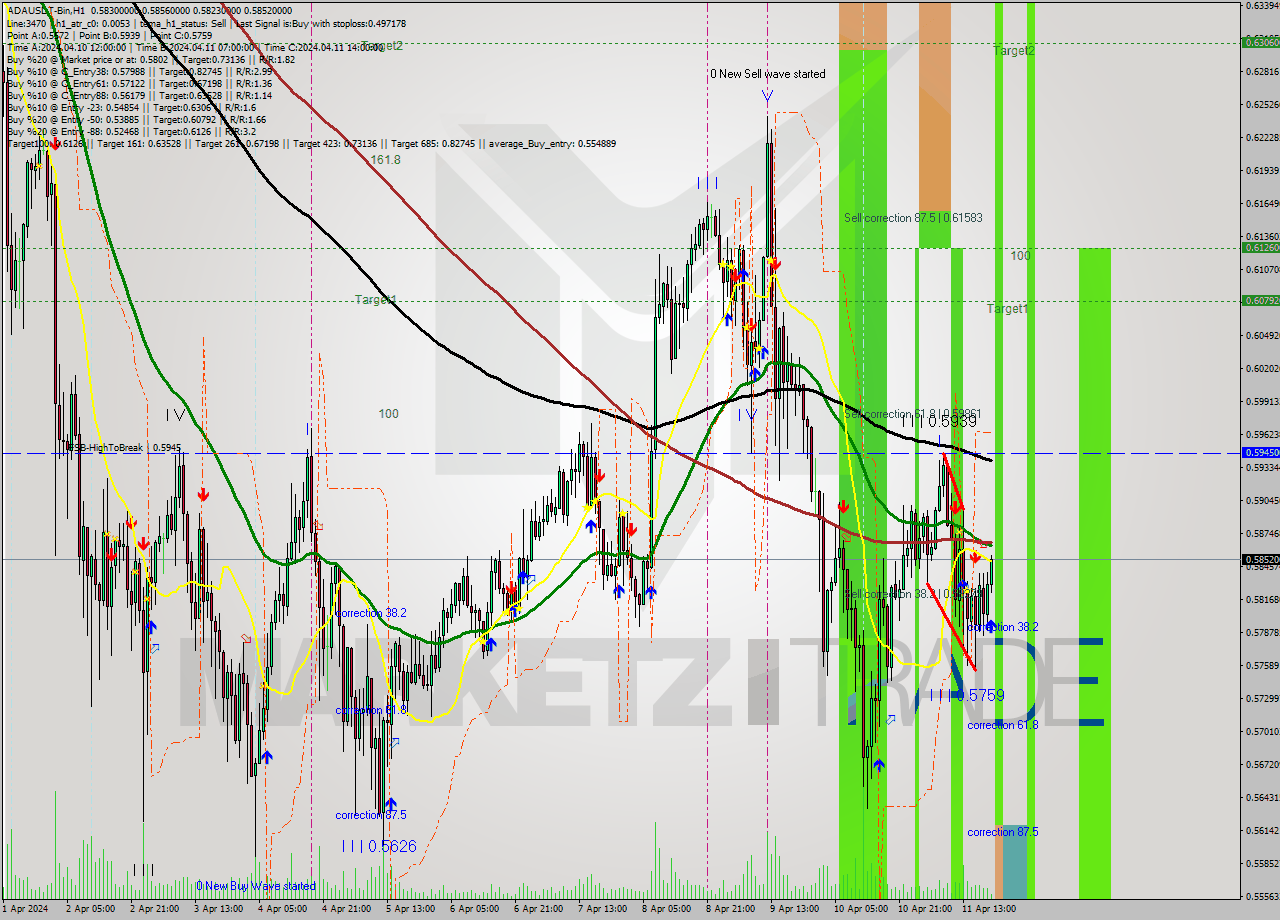This screenshot has width=1280, height=920.
Task: Click the 'average_Buy_entry: 0.554889' text
Action: 552,144
